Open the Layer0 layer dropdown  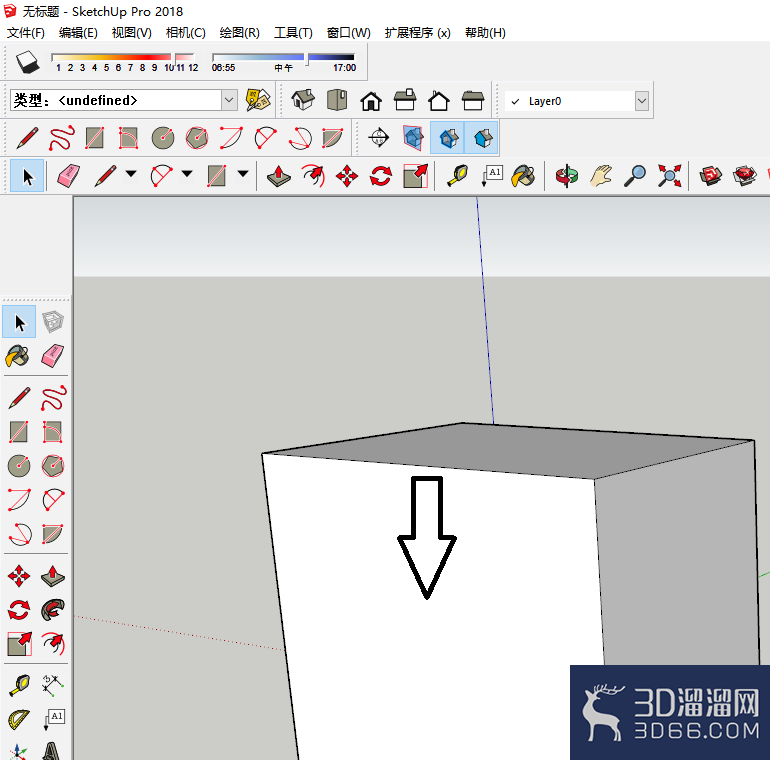[641, 101]
